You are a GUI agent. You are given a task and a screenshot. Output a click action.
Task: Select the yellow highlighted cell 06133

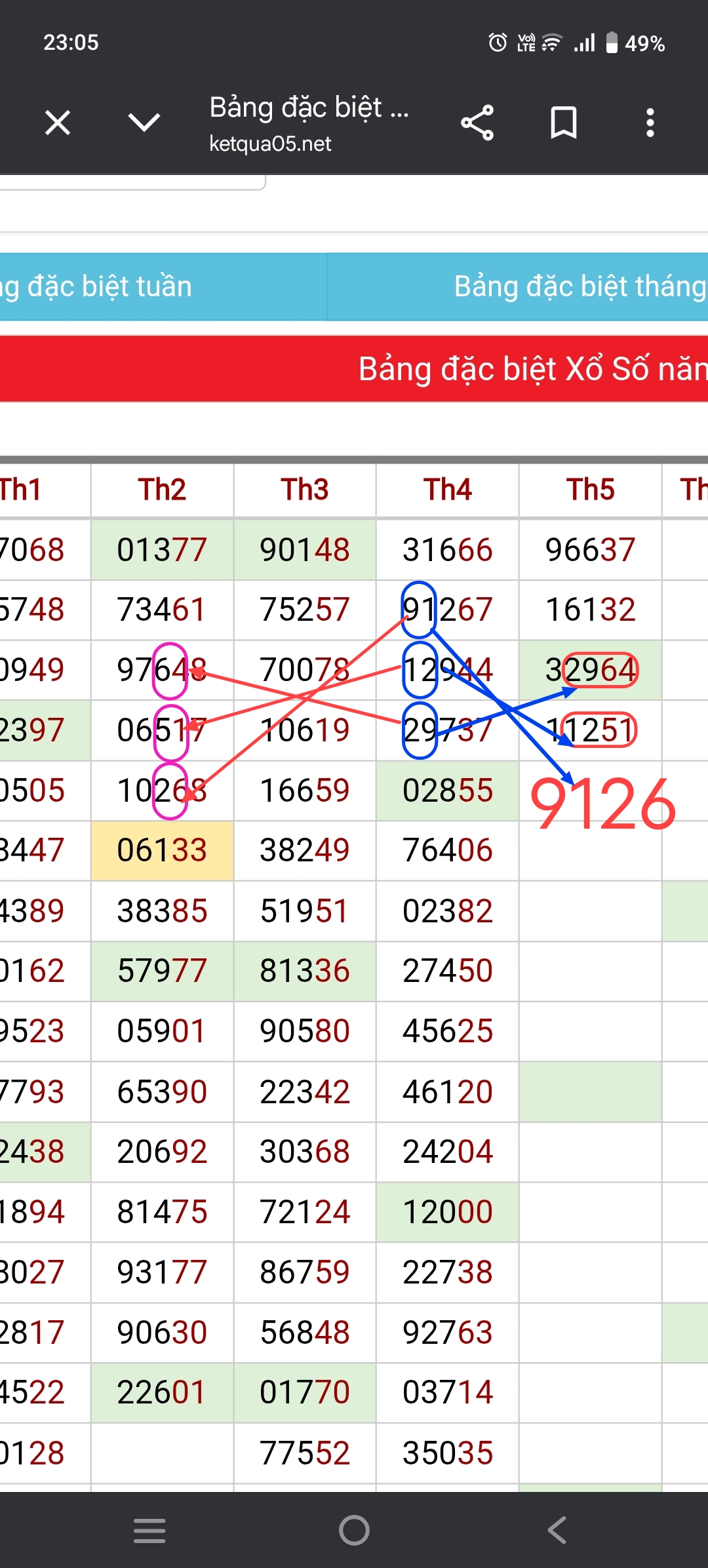click(162, 851)
